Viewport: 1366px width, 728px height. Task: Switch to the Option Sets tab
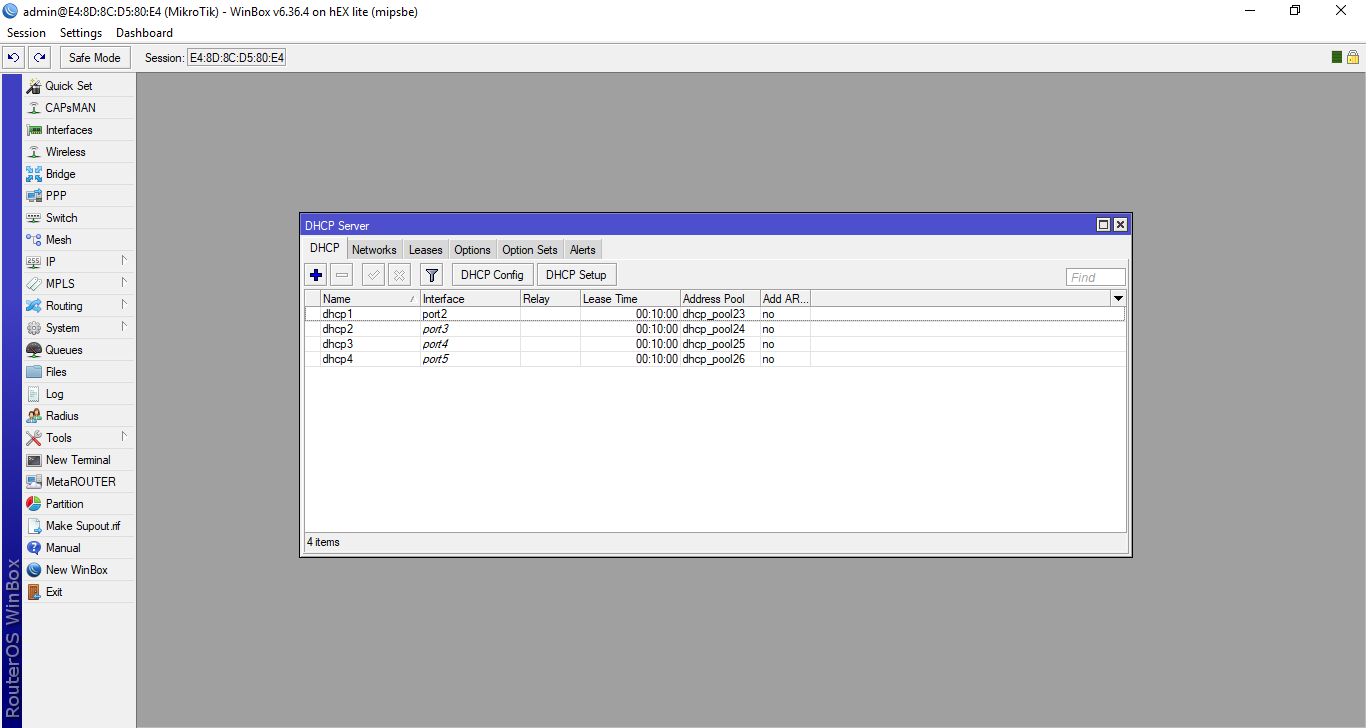tap(530, 250)
